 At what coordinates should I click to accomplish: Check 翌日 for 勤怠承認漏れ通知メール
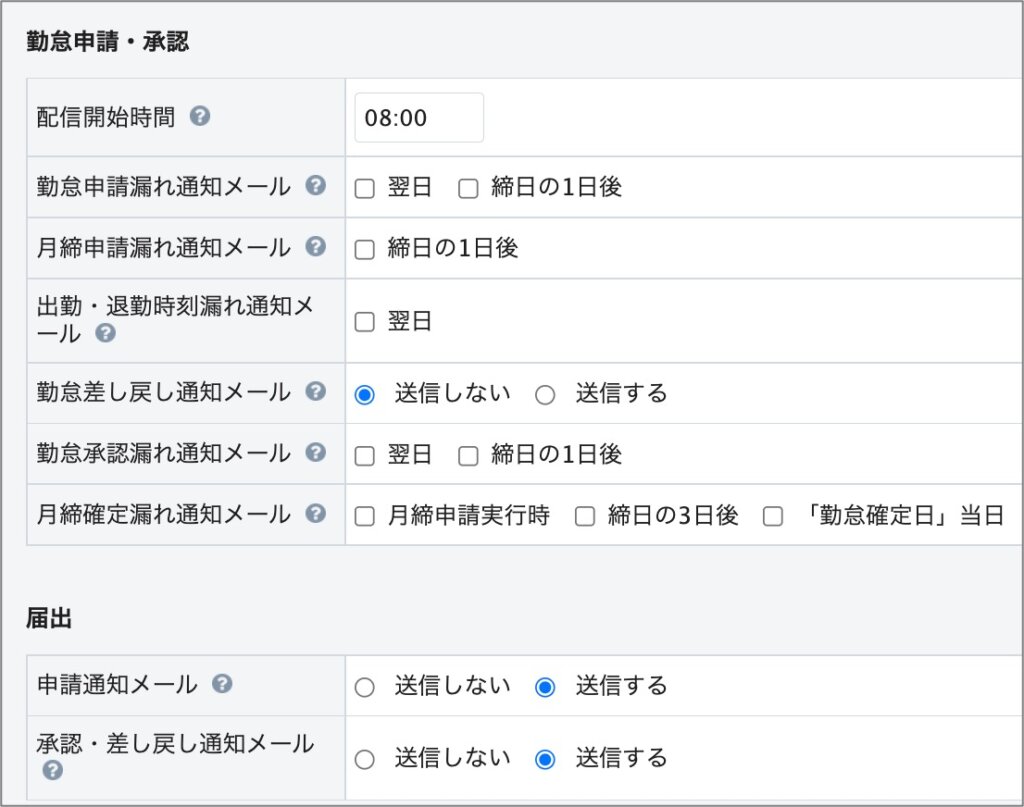[365, 456]
